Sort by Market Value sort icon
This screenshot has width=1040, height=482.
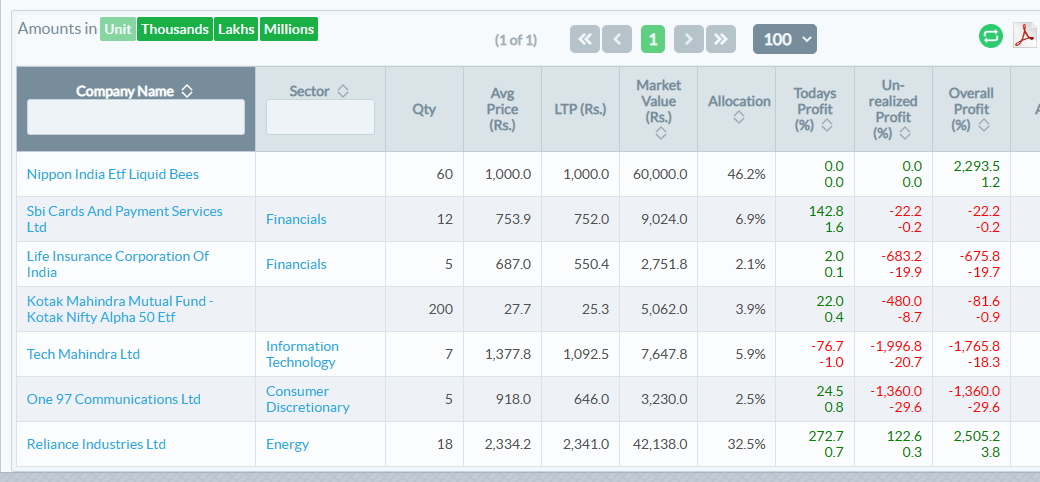(x=661, y=133)
